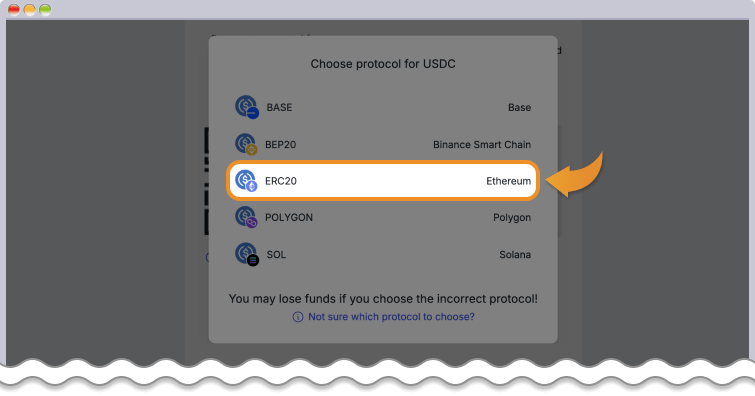Screen dimensions: 755x396
Task: Click the Polygon network name
Action: click(512, 218)
